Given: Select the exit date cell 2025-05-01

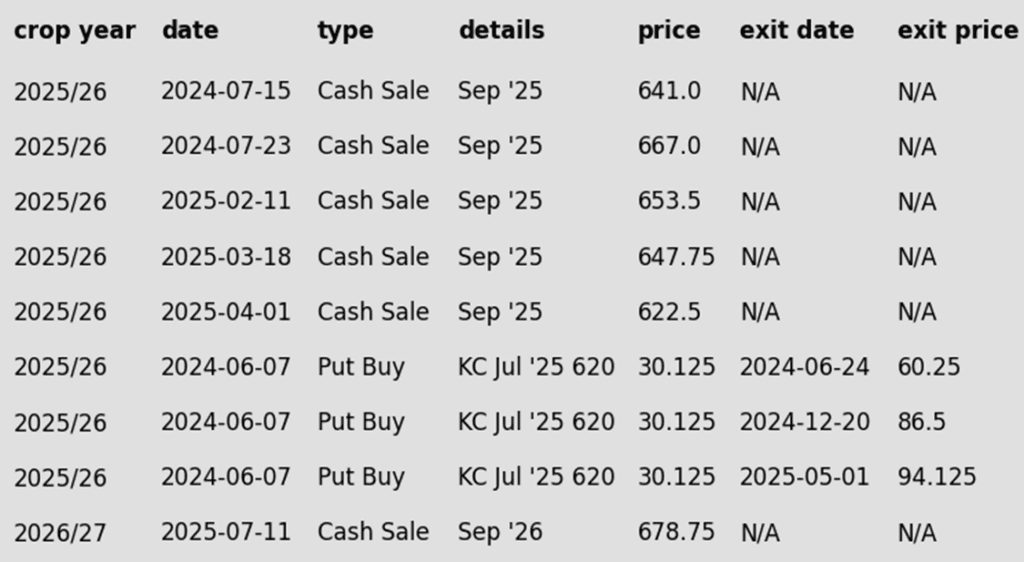Looking at the screenshot, I should pos(804,477).
